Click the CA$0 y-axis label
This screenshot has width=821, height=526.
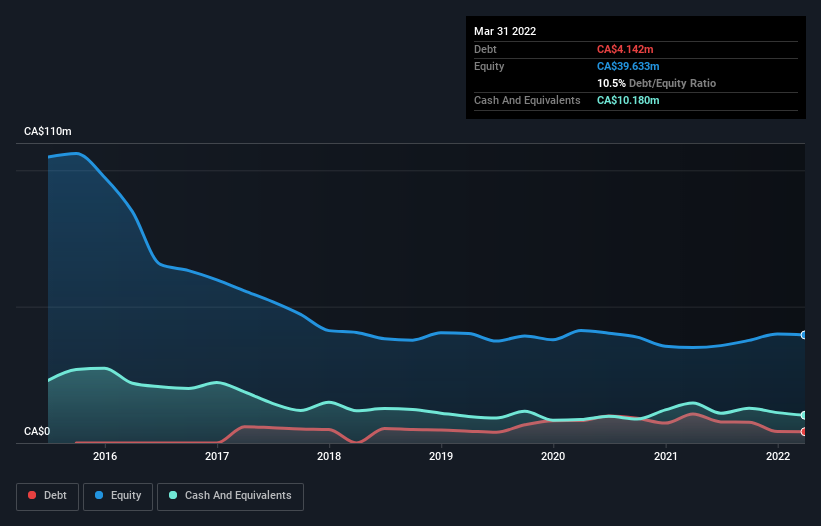pyautogui.click(x=37, y=431)
